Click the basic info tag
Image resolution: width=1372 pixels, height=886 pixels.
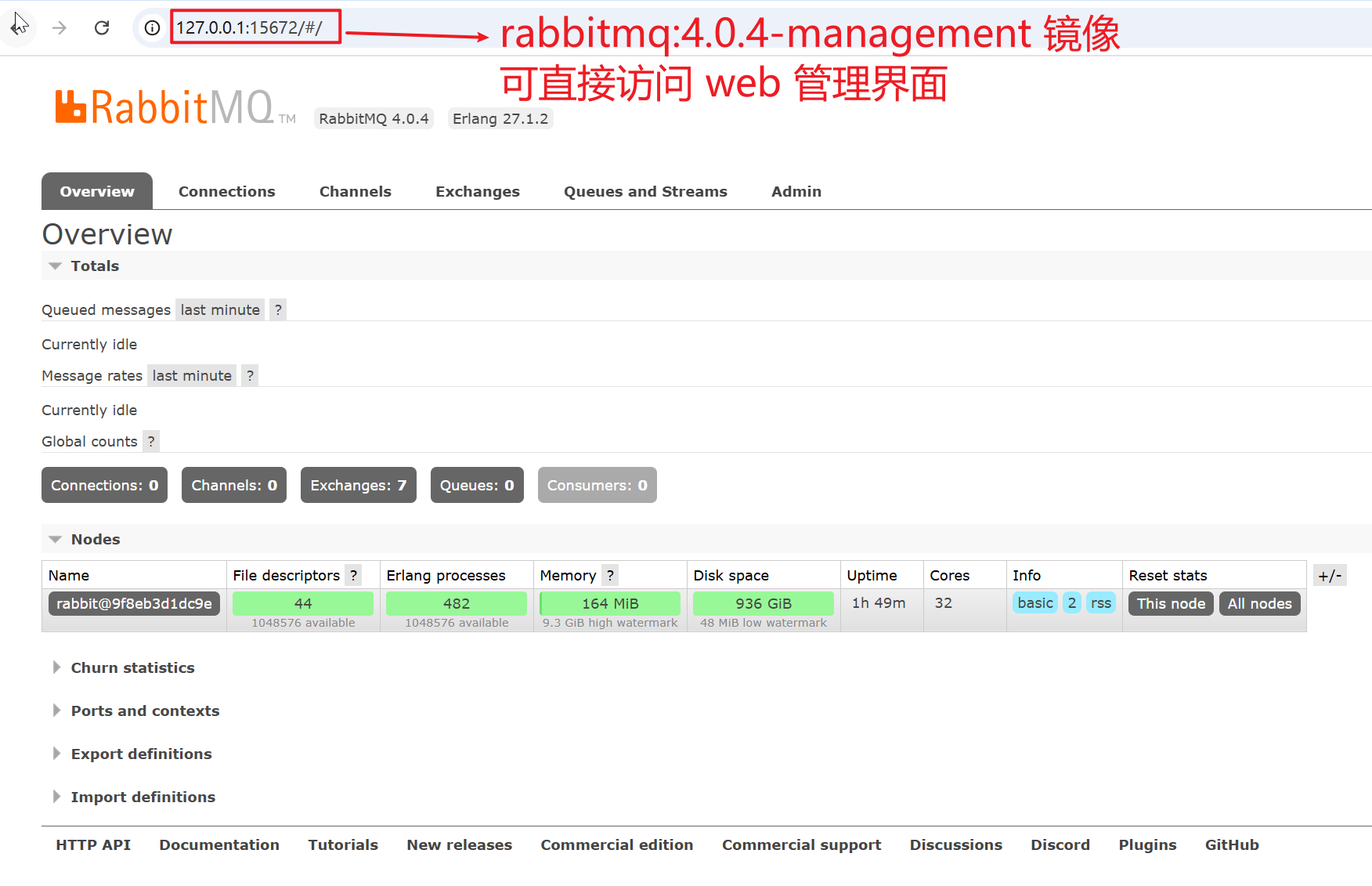click(1035, 602)
